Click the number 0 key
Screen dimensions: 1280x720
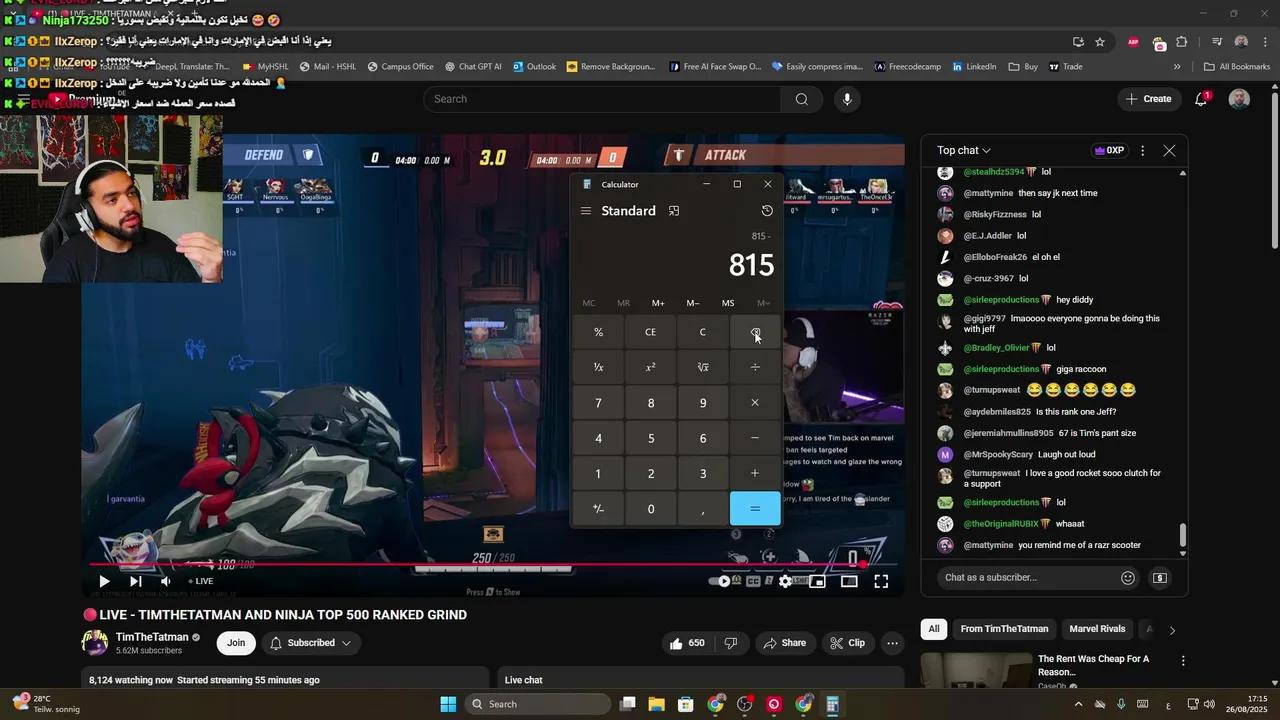coord(650,509)
